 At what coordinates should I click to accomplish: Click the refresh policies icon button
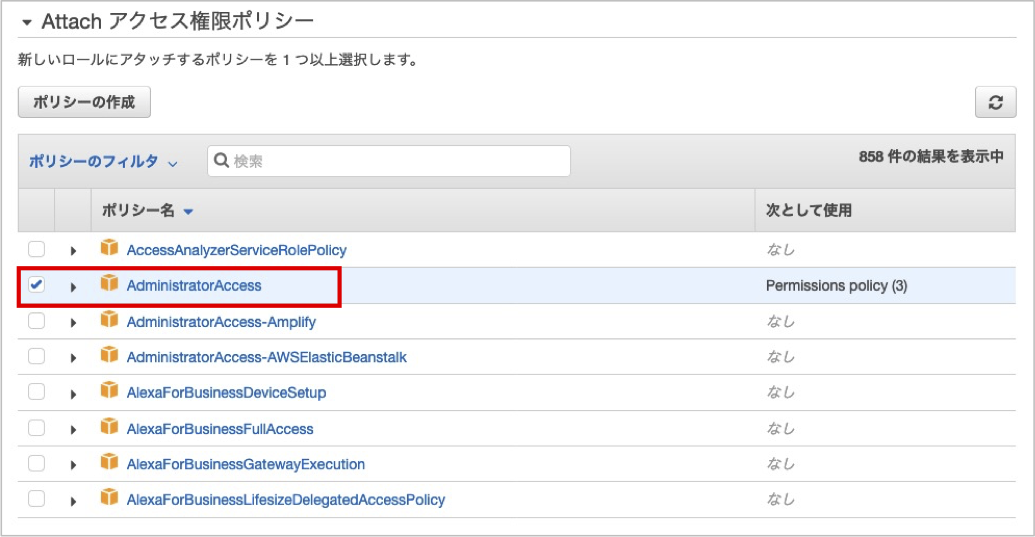pos(995,102)
